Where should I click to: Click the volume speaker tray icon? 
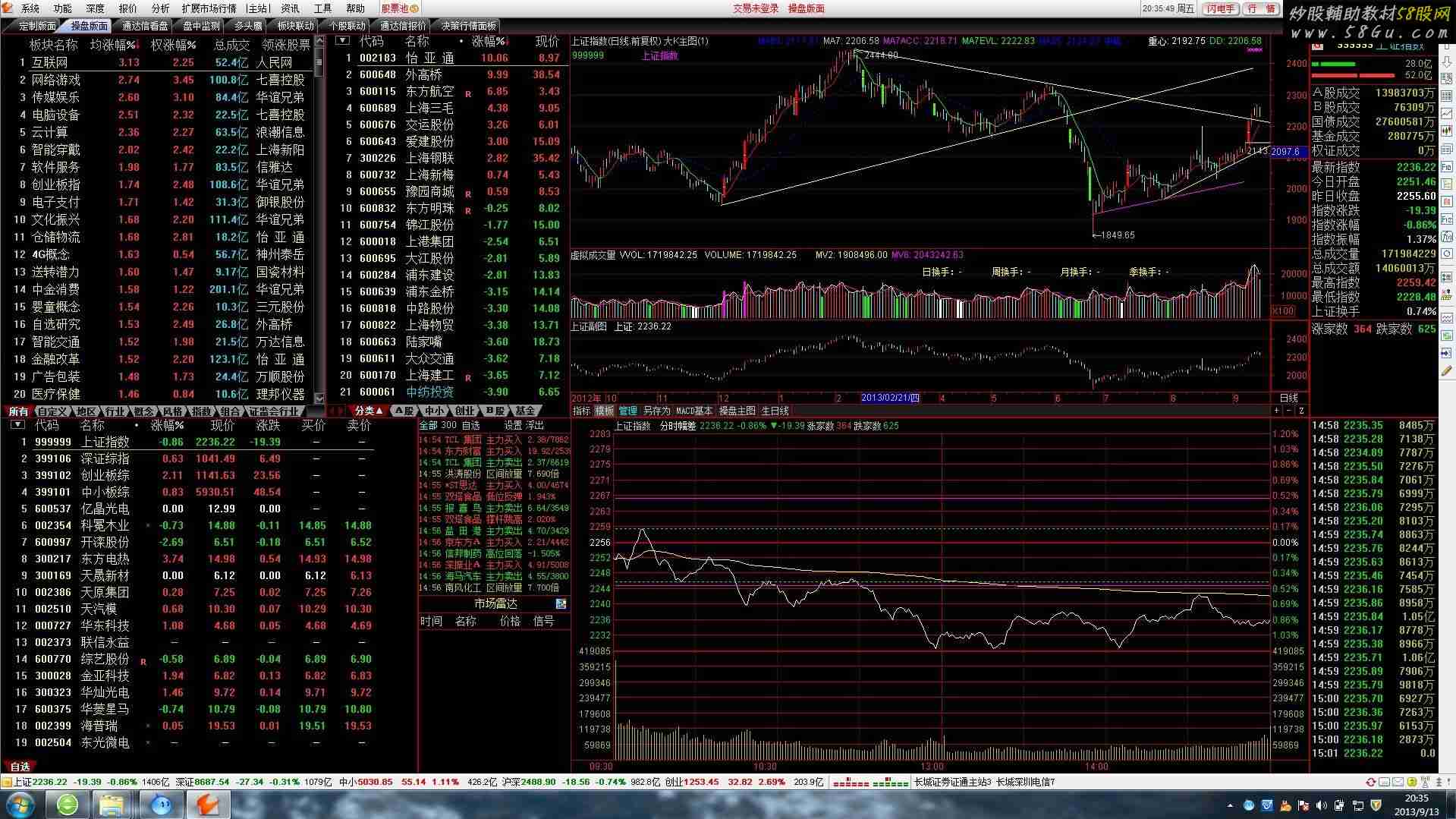point(1320,805)
